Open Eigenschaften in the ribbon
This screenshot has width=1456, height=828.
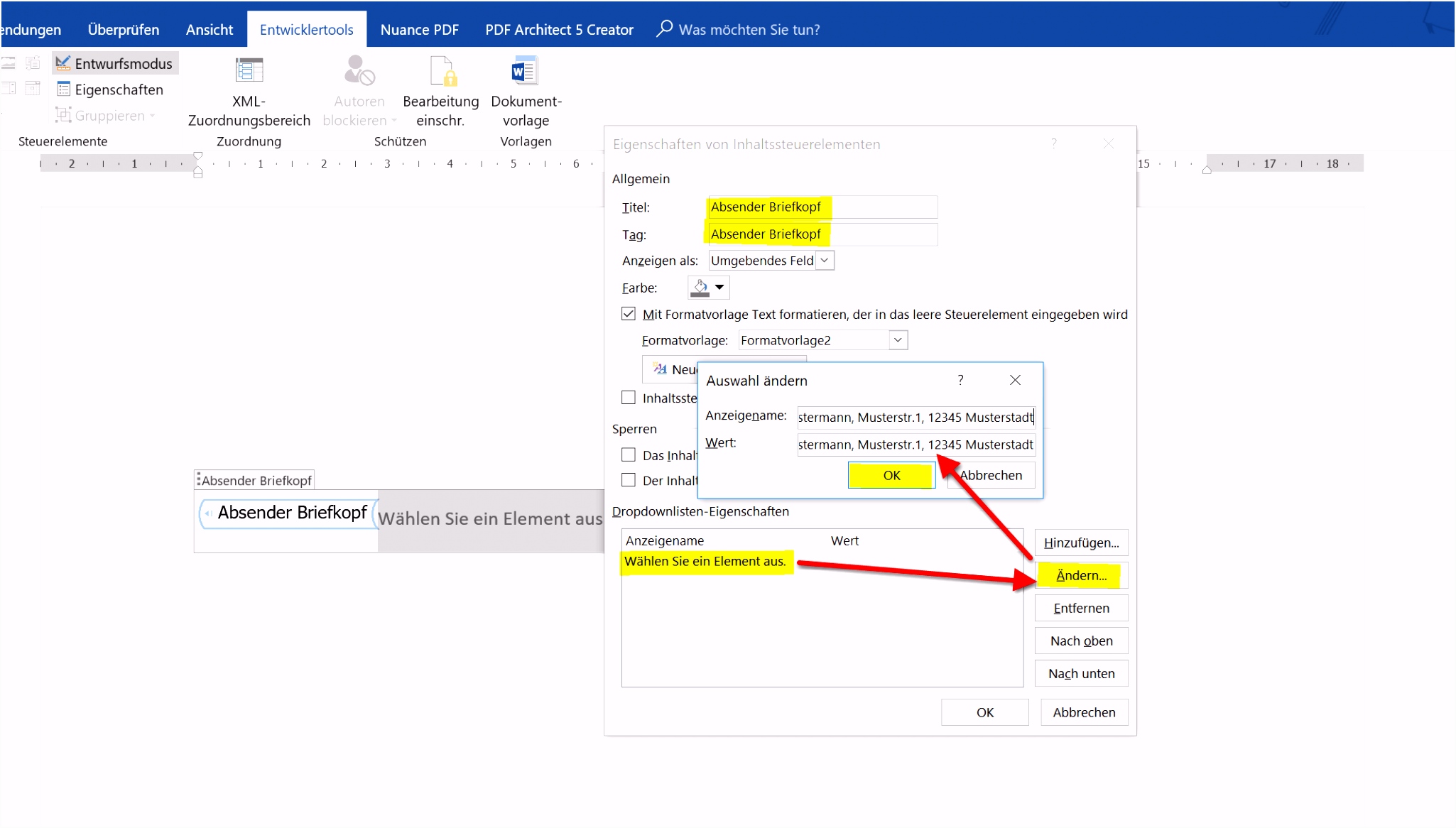(110, 89)
